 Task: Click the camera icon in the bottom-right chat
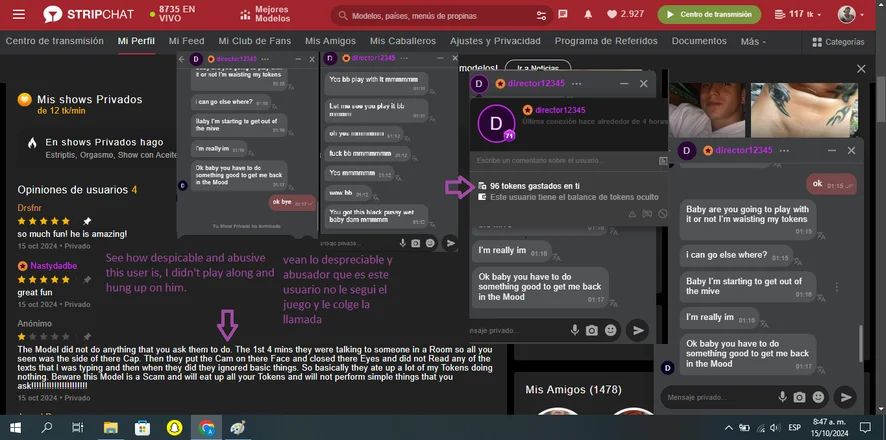[800, 397]
